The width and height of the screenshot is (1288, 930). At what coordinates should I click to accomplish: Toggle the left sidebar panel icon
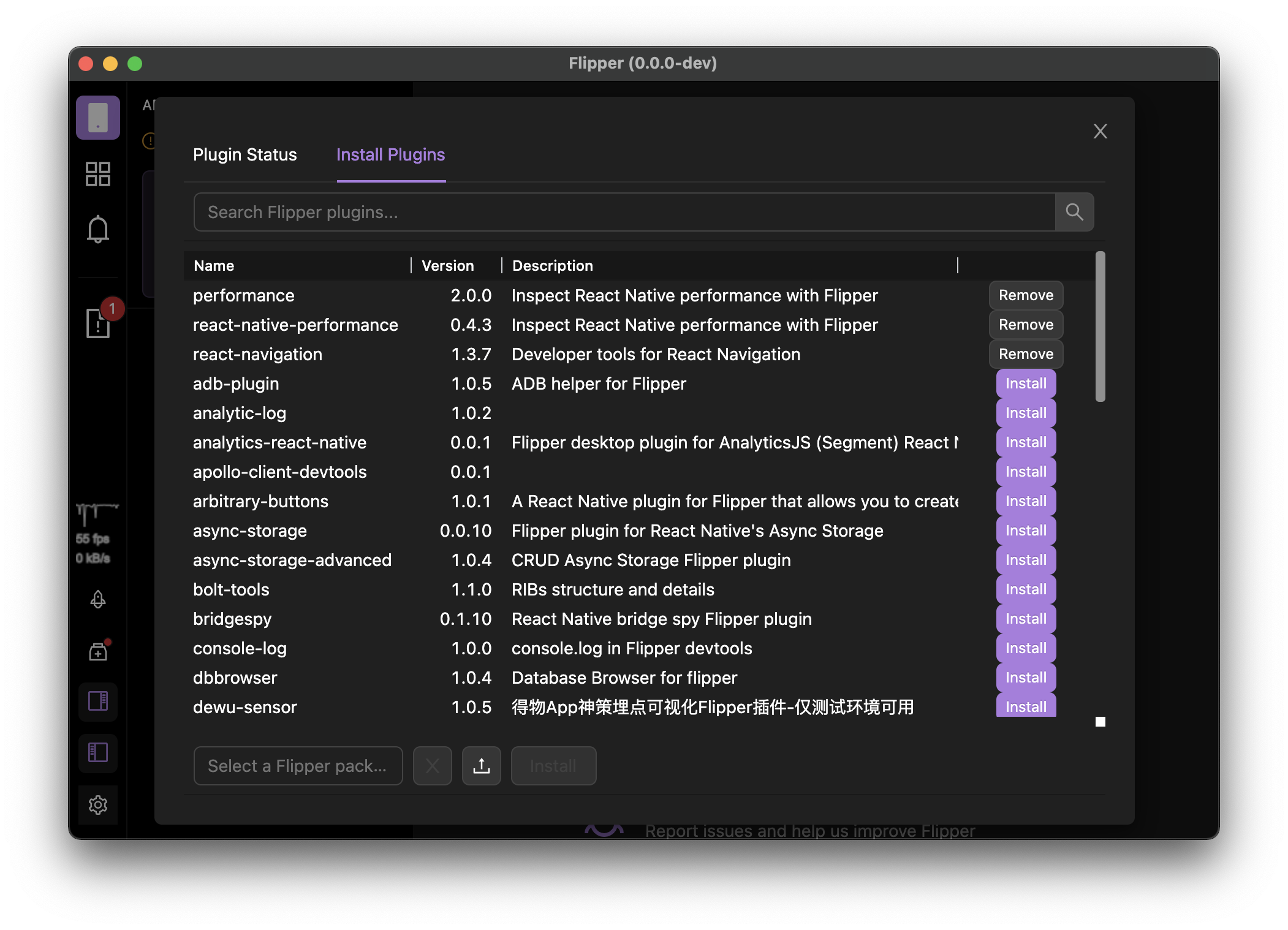pos(98,752)
